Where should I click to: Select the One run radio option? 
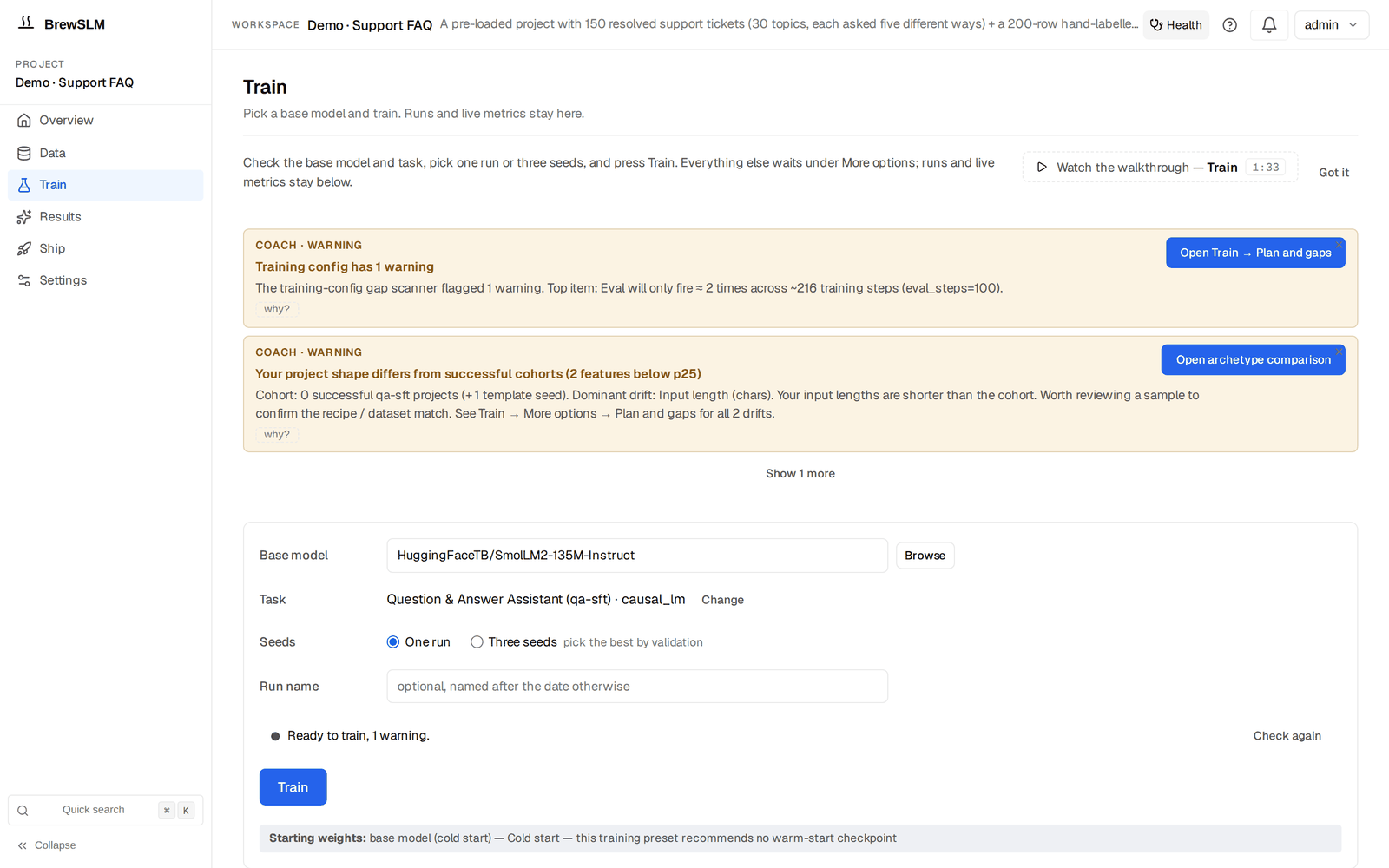tap(393, 642)
